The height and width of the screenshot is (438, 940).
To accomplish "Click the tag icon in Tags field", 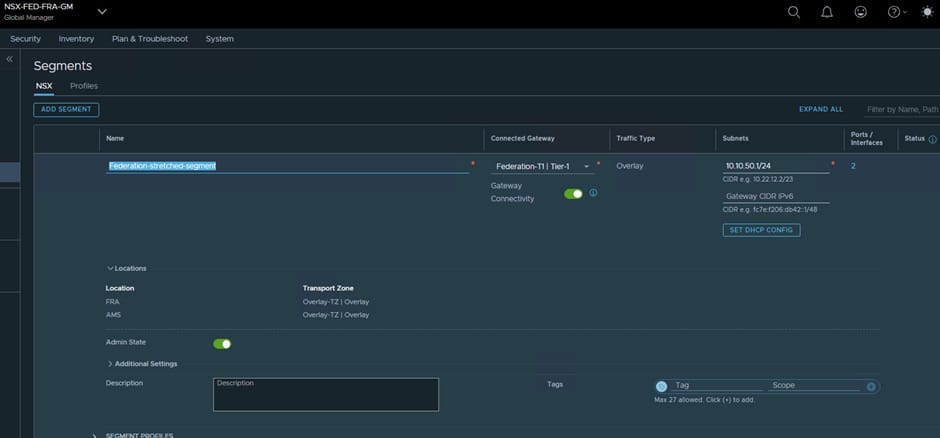I will [x=661, y=386].
